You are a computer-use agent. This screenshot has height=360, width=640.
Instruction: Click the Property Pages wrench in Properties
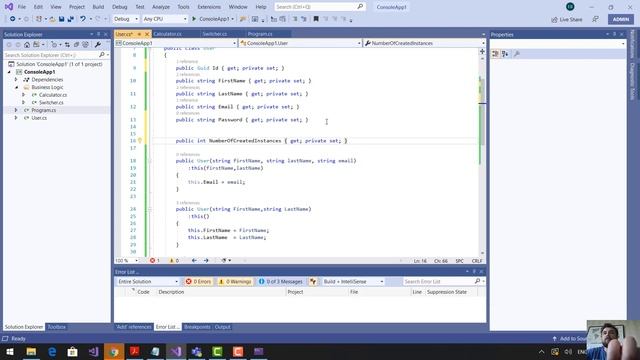click(517, 54)
